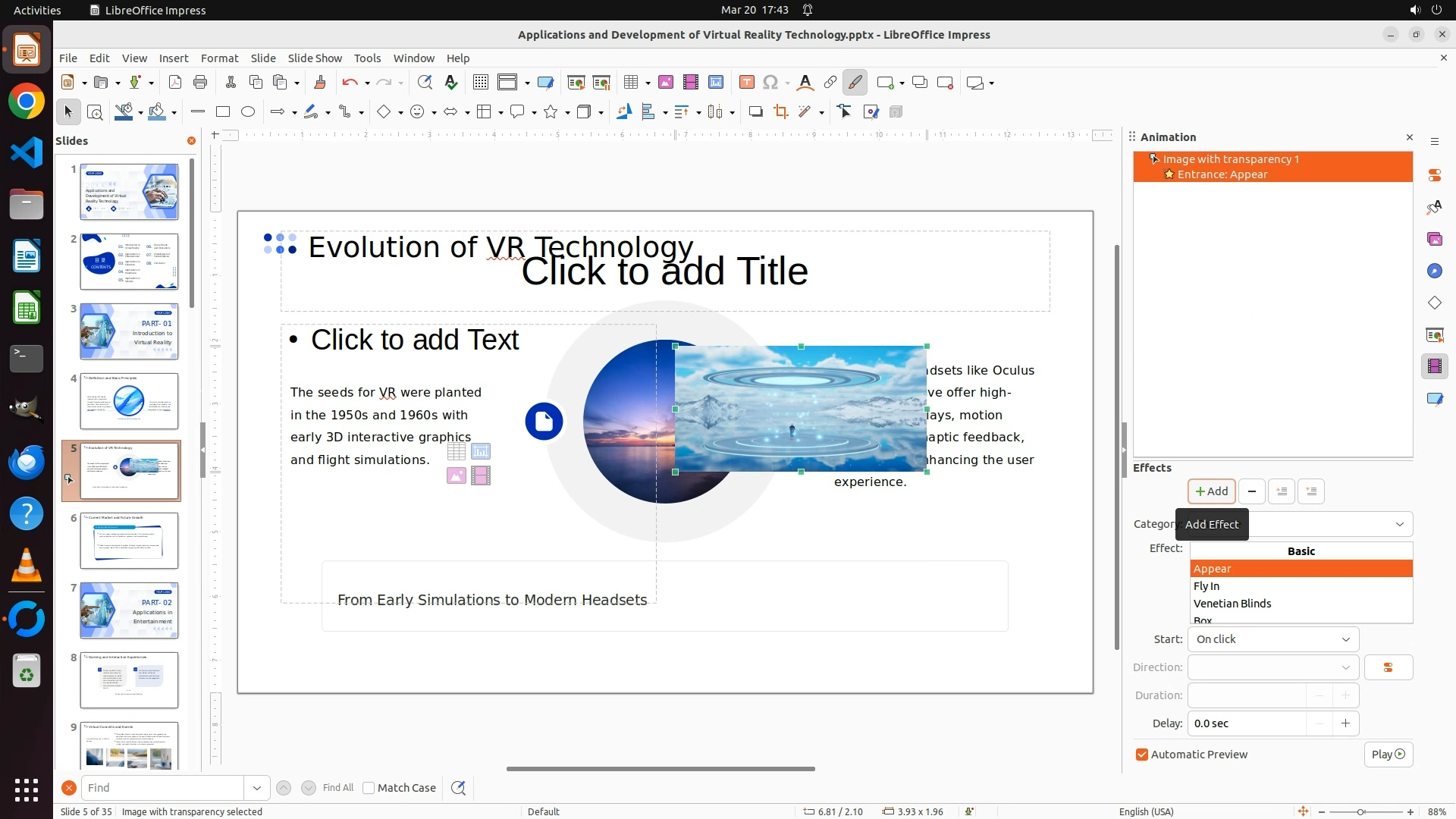Open the Format menu

point(219,58)
